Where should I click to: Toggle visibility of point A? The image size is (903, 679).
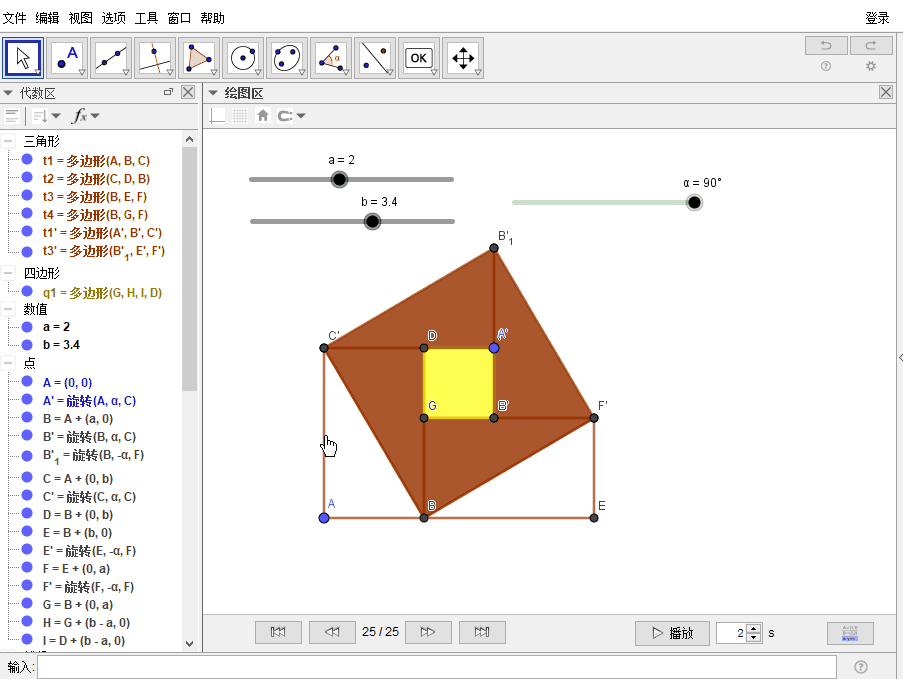pyautogui.click(x=27, y=382)
